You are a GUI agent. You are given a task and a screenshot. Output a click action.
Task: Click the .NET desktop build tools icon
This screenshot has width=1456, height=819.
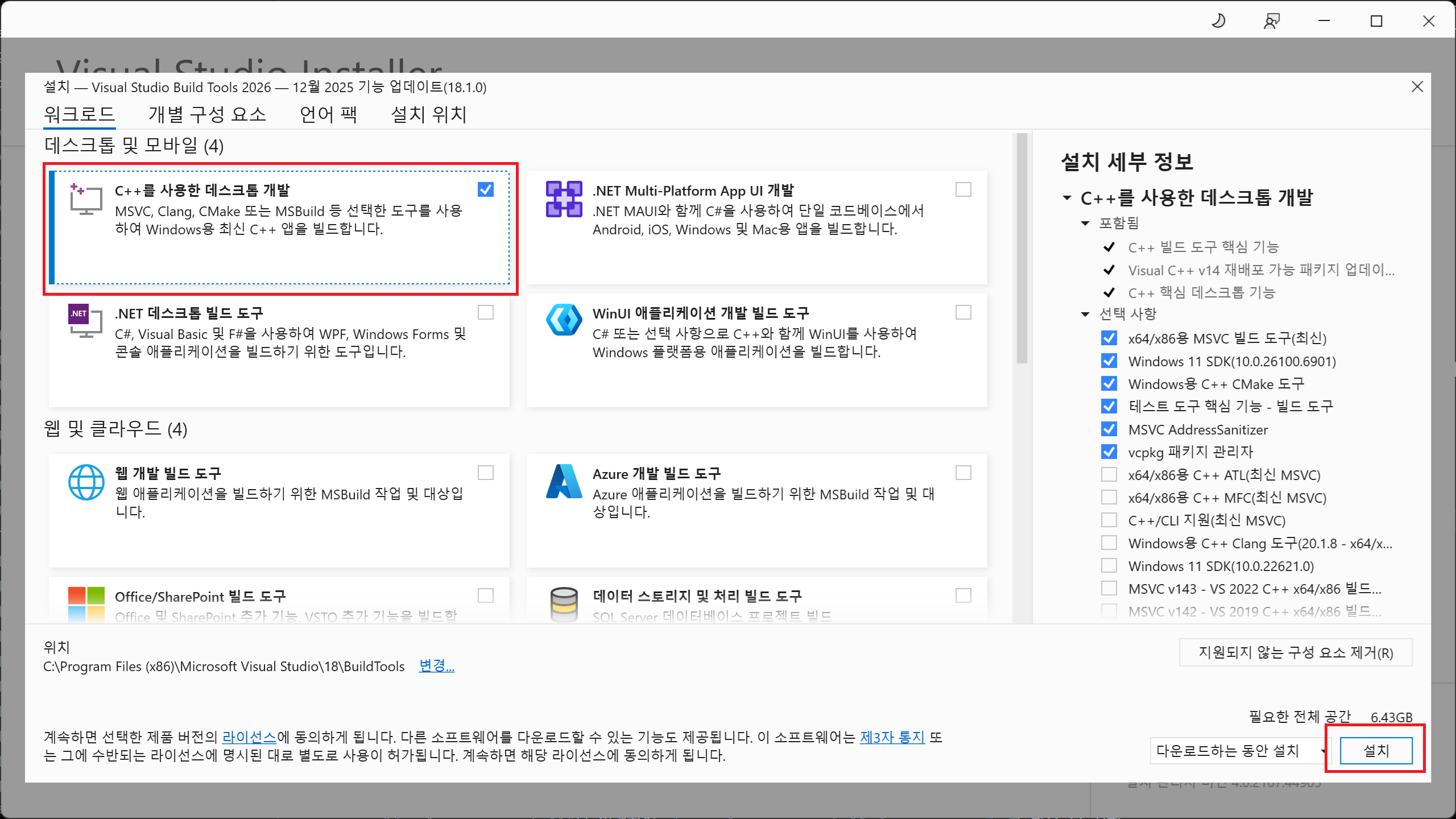[x=83, y=321]
